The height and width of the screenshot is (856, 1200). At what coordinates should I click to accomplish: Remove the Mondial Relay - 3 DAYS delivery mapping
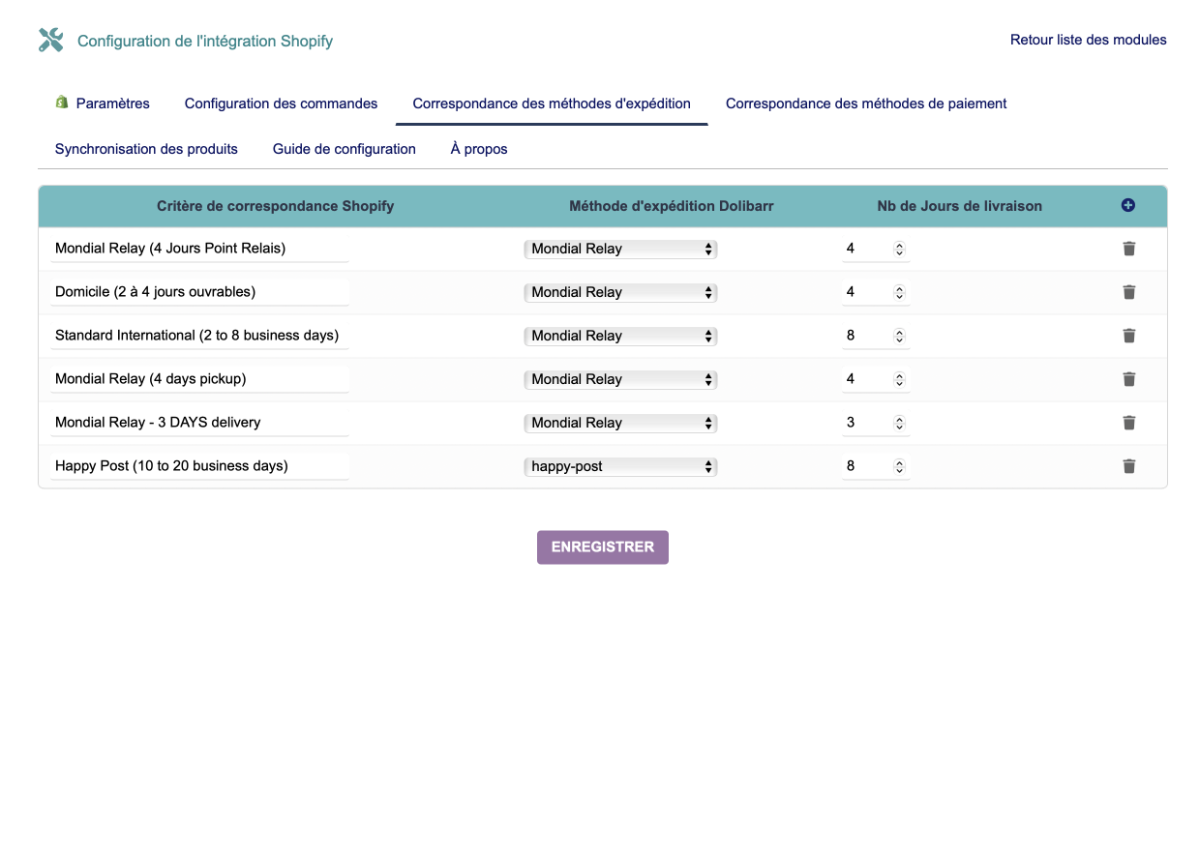pyautogui.click(x=1129, y=422)
